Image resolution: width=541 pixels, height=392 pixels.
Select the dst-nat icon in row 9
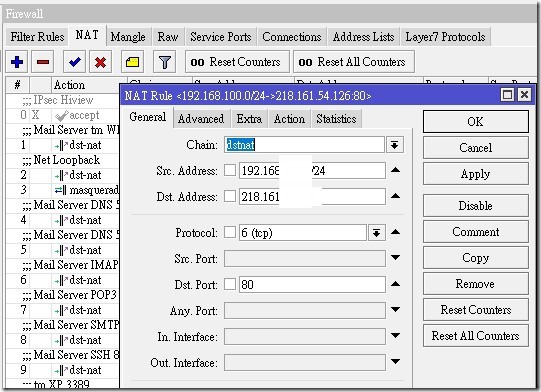coord(61,371)
